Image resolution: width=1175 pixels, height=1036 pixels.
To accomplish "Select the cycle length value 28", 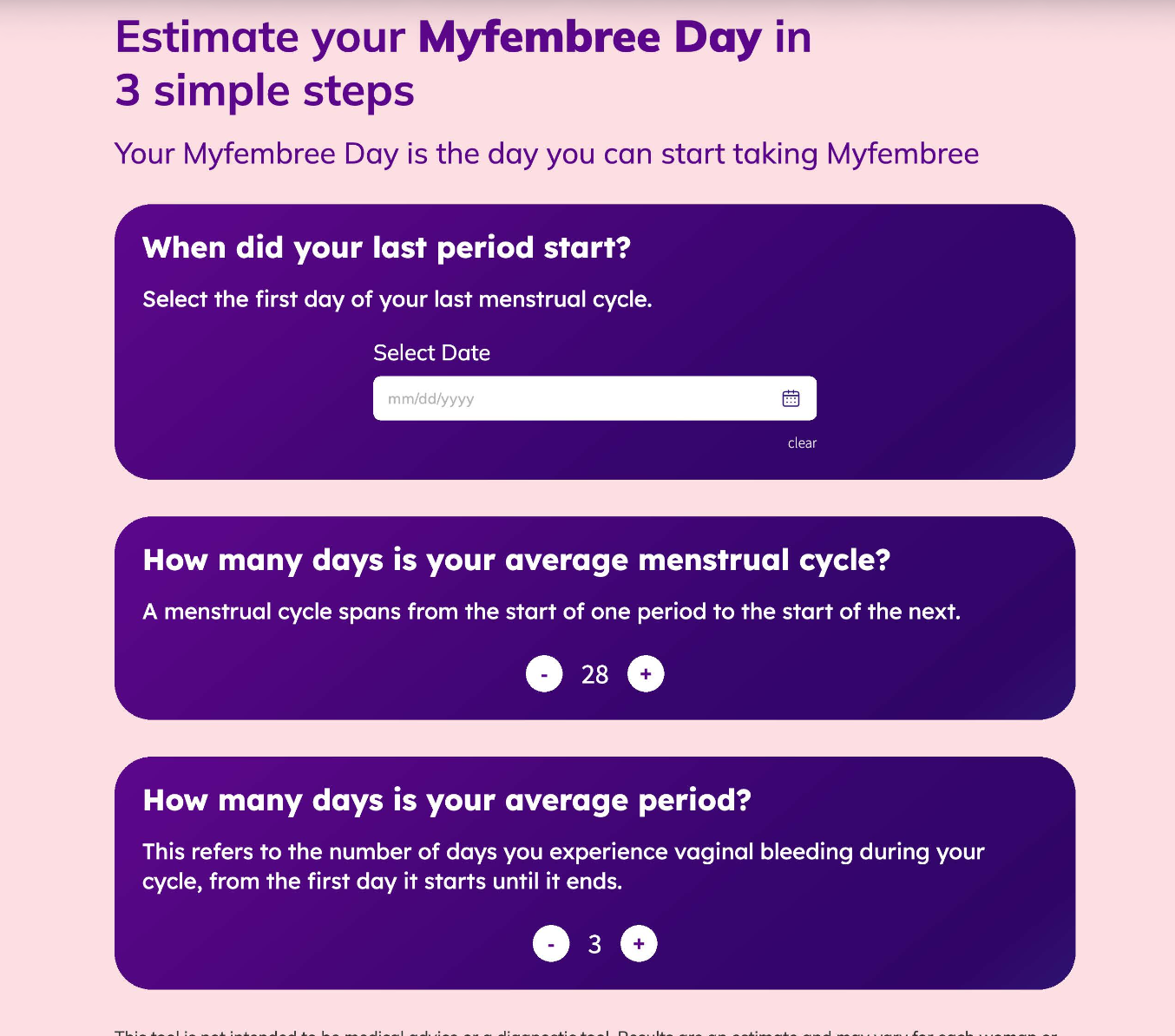I will [x=595, y=674].
